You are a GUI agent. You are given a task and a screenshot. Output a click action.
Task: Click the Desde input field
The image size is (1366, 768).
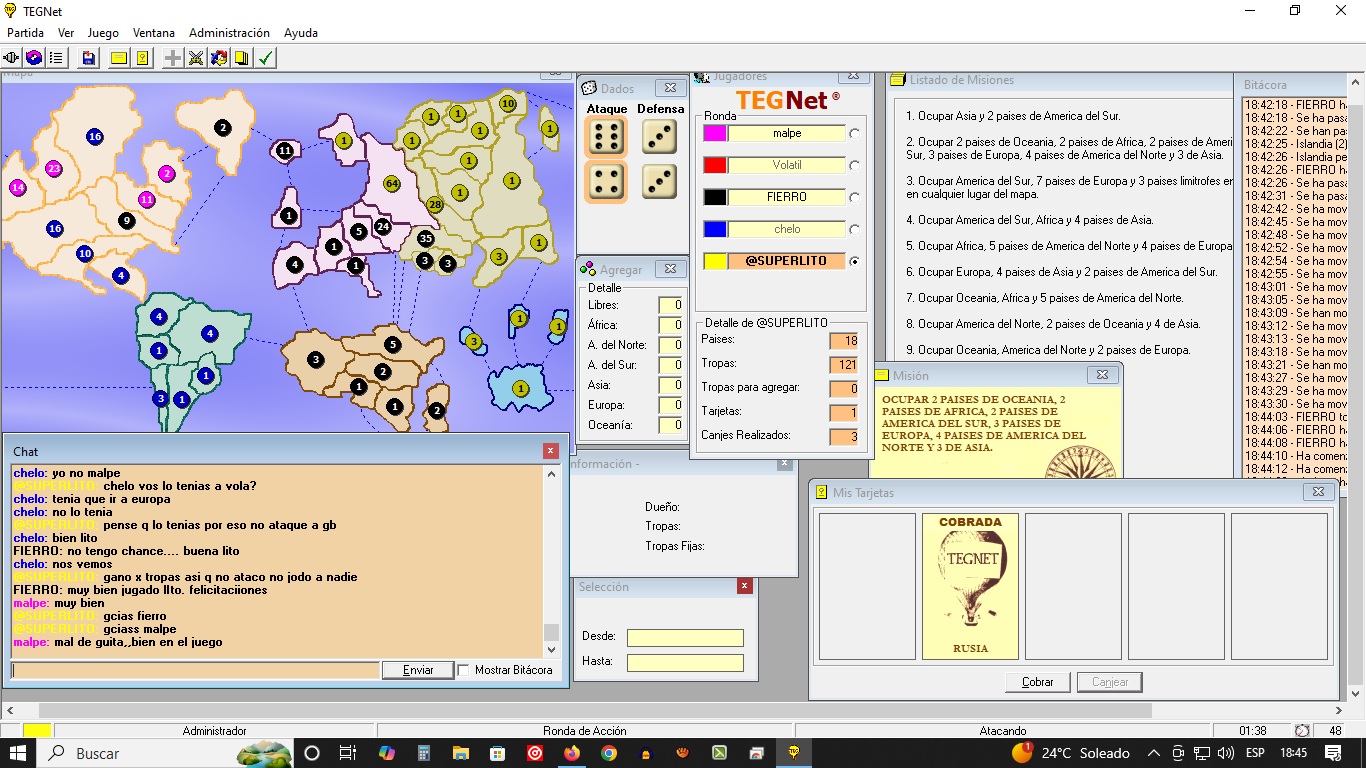click(685, 638)
